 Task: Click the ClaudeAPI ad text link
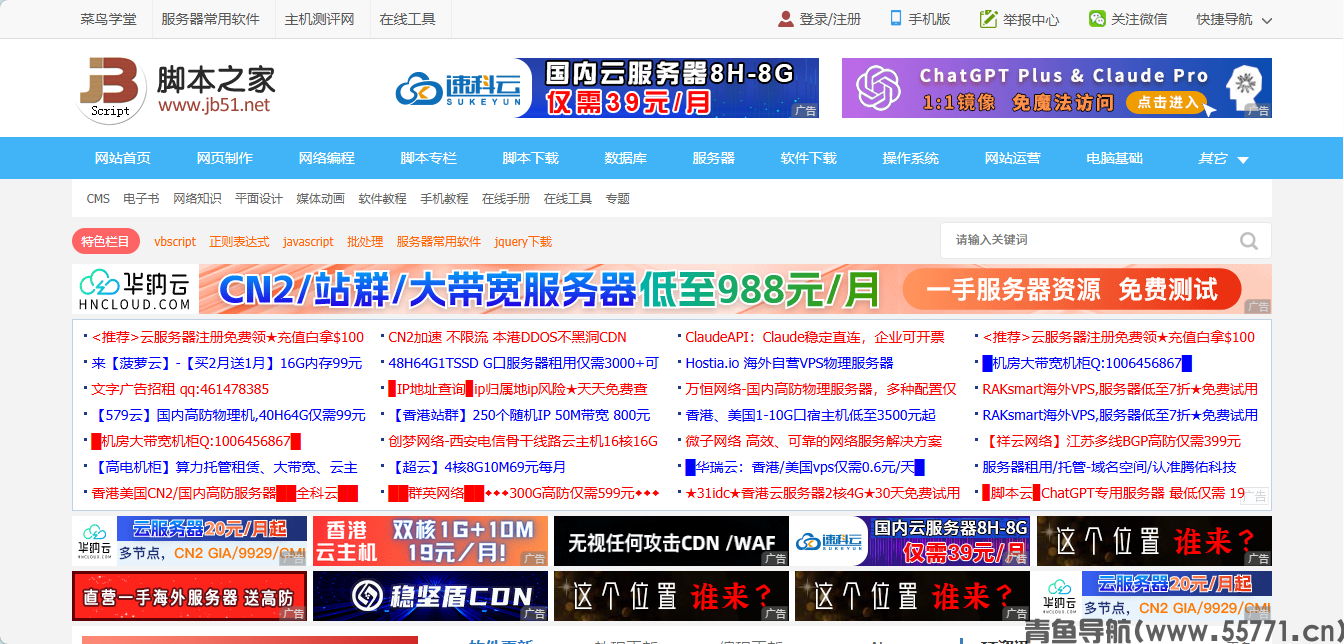pos(815,337)
